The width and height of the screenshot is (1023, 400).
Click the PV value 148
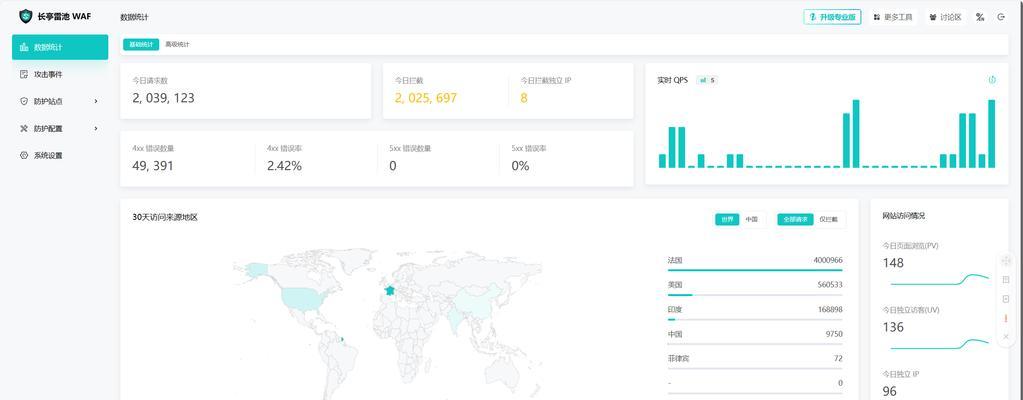click(x=893, y=262)
